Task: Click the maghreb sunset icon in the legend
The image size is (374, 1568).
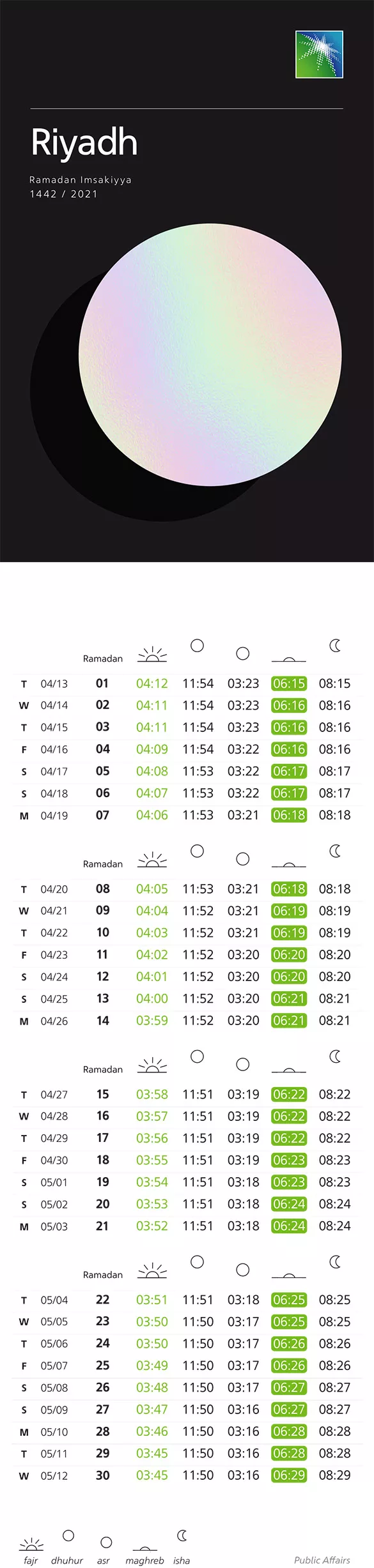Action: coord(145,1548)
